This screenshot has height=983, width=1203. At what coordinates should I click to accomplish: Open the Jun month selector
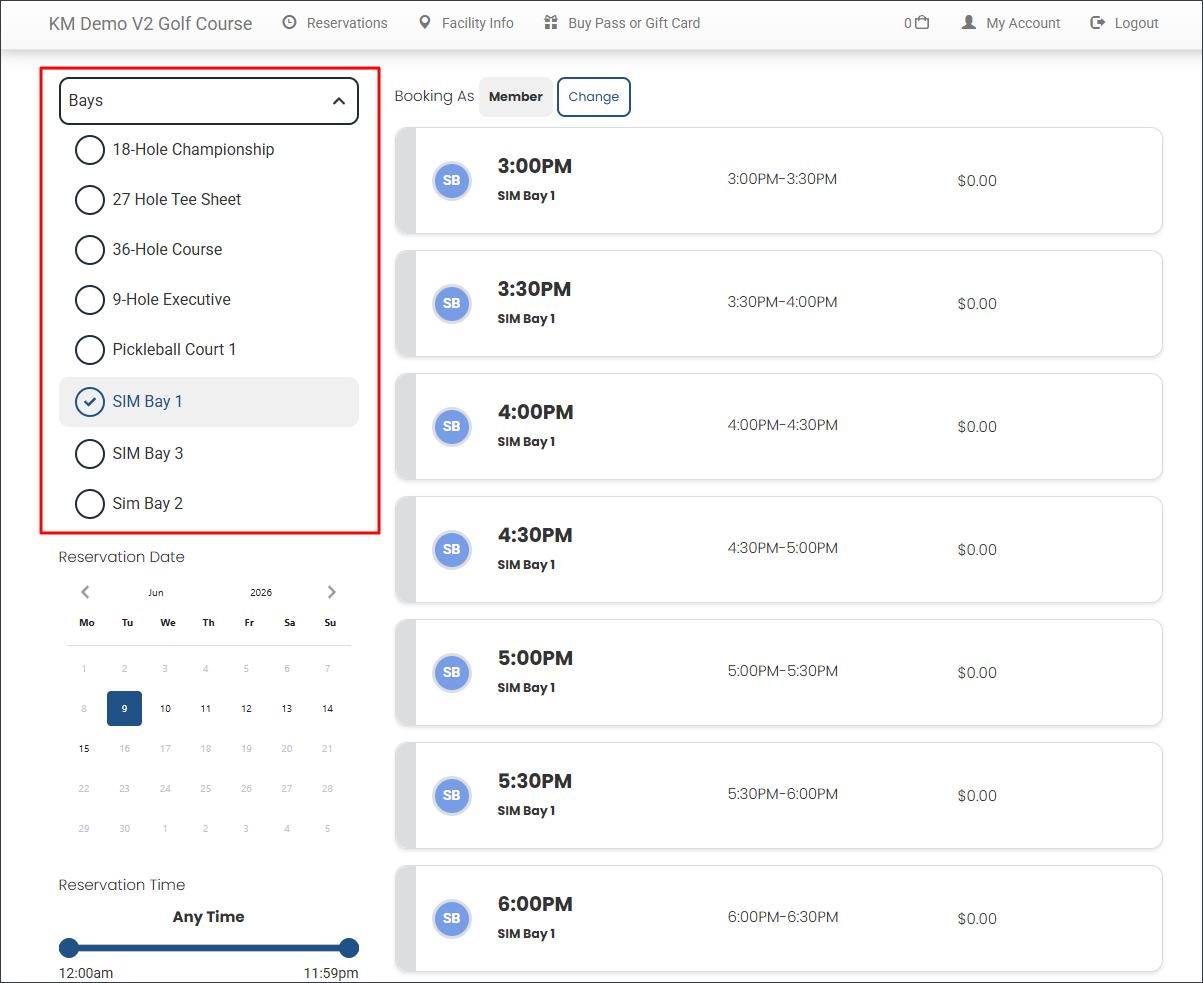tap(156, 593)
